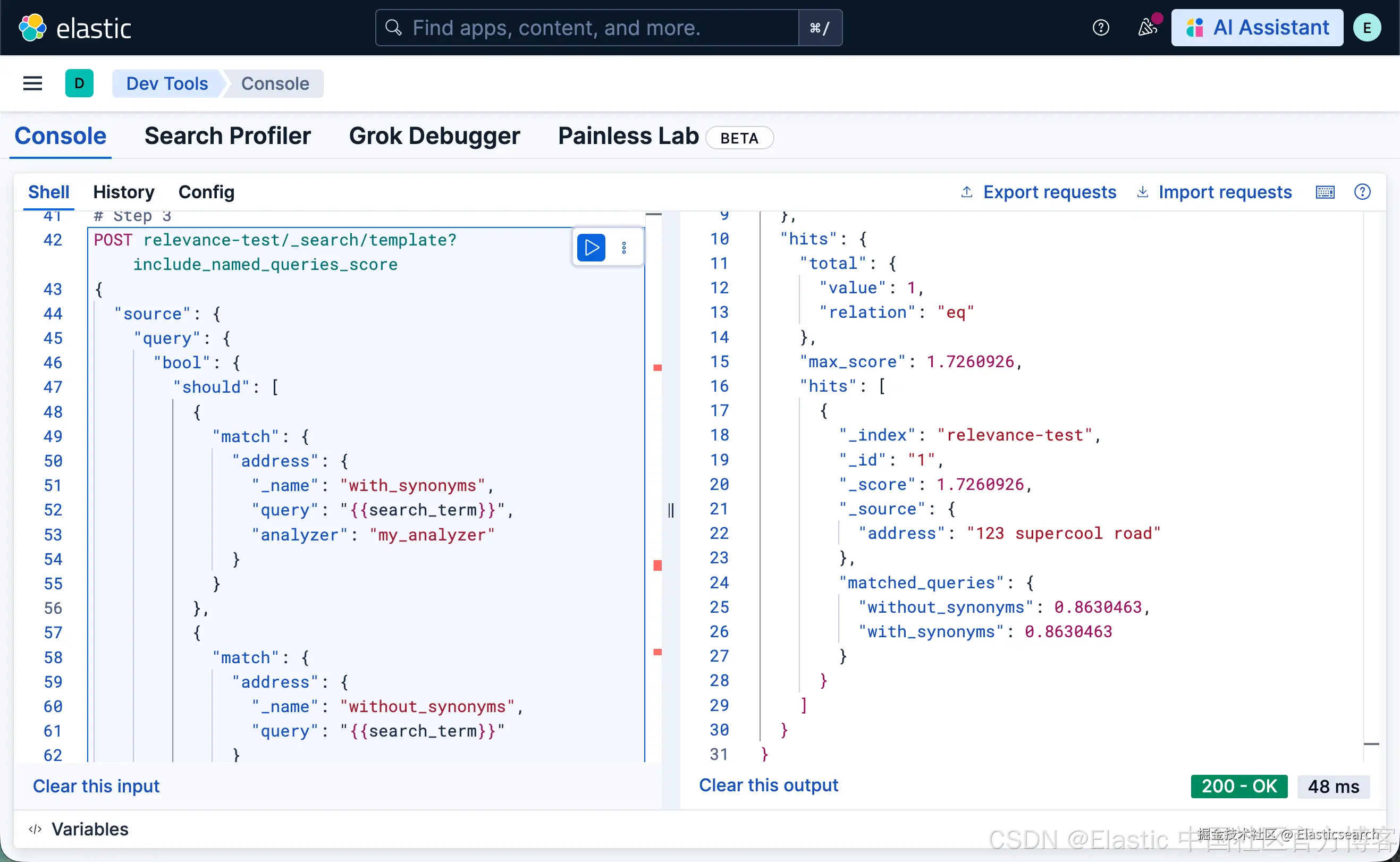The height and width of the screenshot is (862, 1400).
Task: Open the hamburger navigation menu
Action: pyautogui.click(x=32, y=84)
